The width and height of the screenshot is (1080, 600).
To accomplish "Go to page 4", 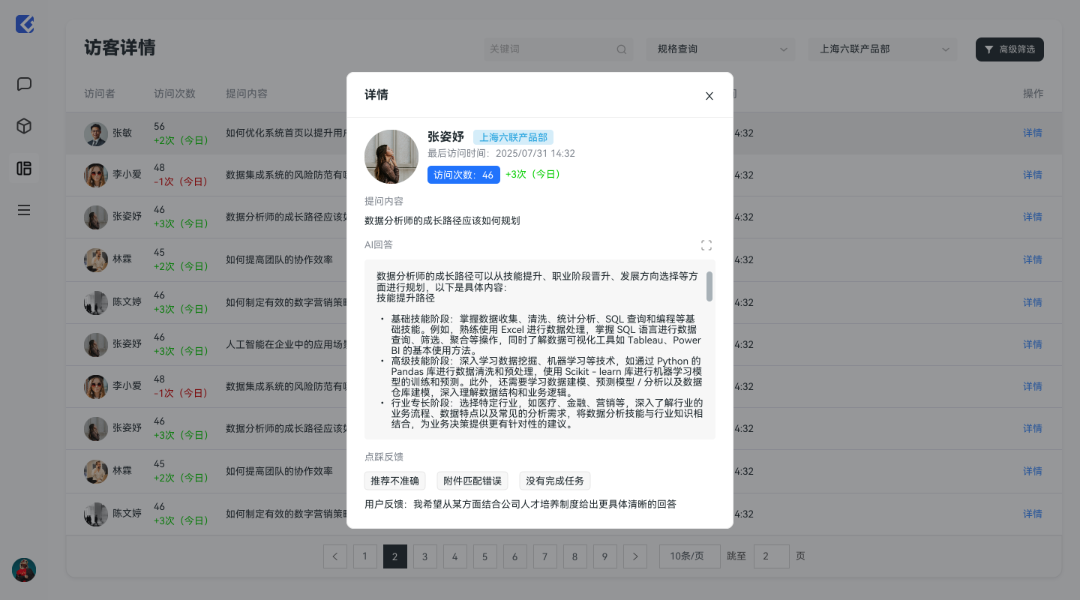I will [455, 557].
